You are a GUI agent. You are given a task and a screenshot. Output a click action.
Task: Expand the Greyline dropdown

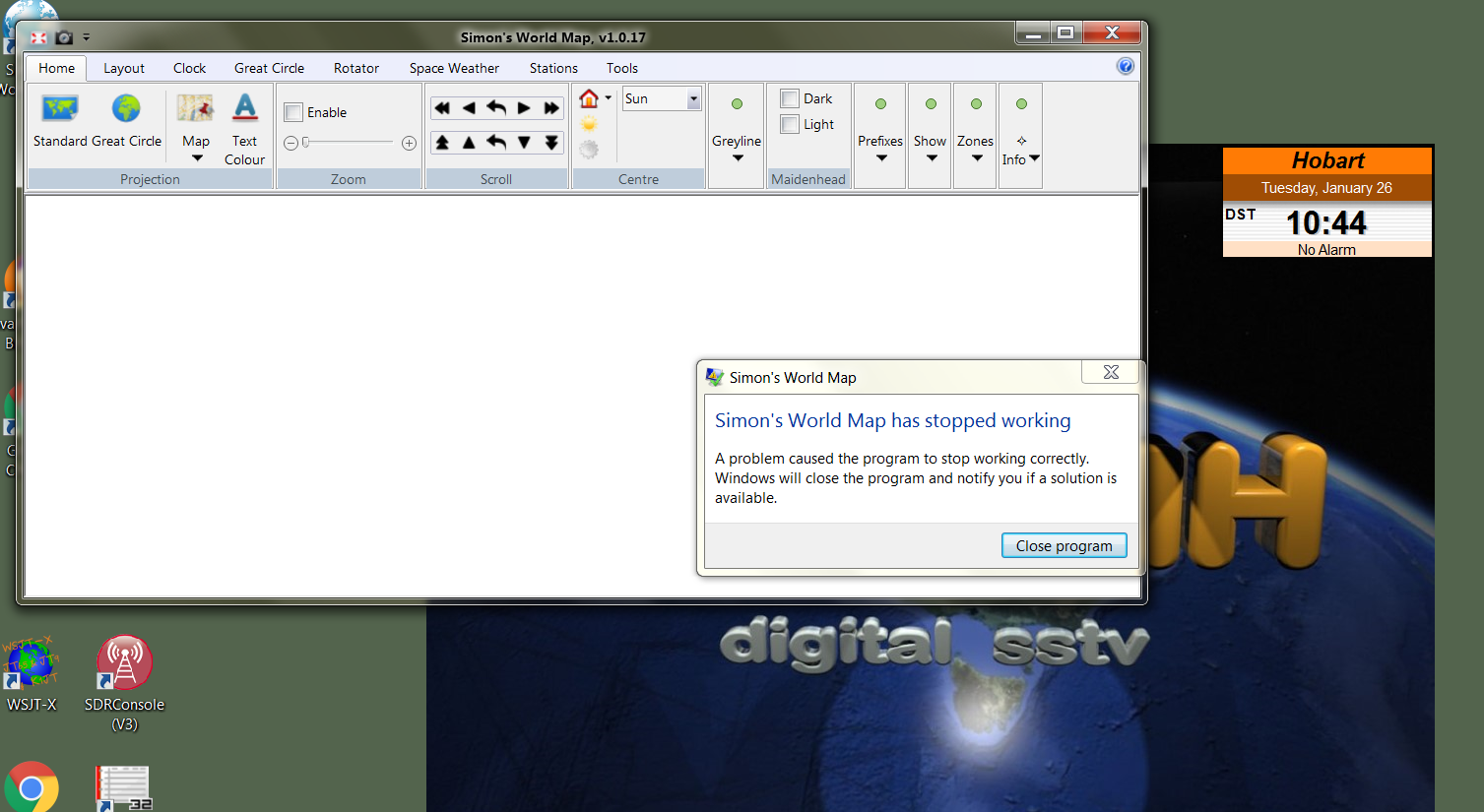(737, 157)
